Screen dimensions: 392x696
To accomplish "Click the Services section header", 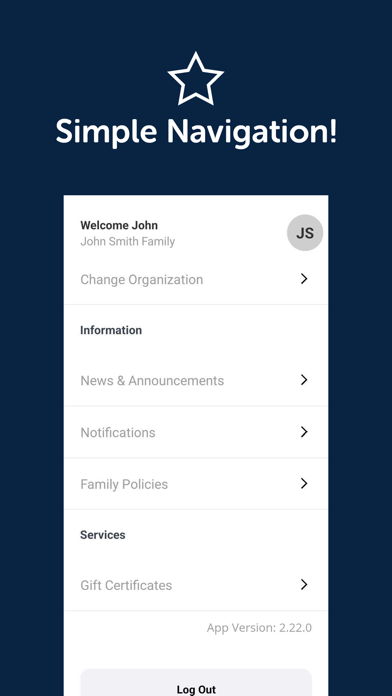I will 103,535.
